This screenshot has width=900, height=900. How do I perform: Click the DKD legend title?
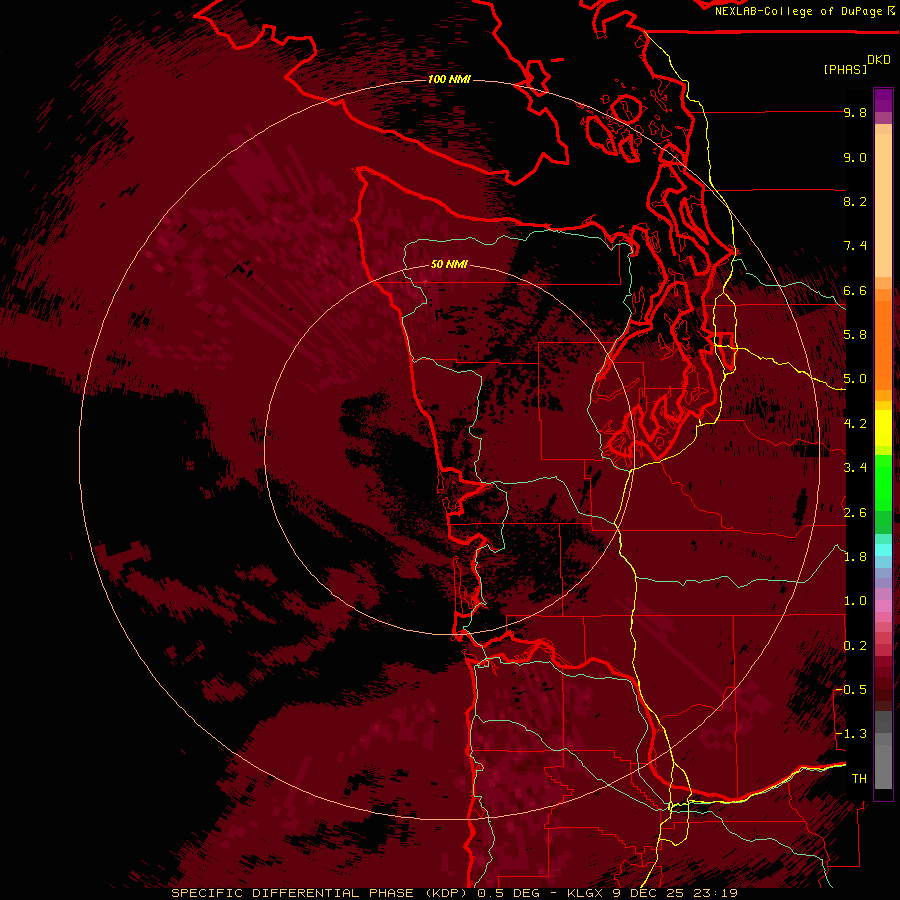click(x=879, y=60)
